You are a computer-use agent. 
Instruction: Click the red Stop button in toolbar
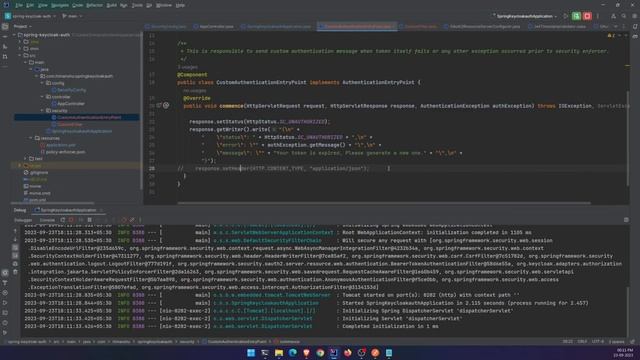tap(587, 16)
